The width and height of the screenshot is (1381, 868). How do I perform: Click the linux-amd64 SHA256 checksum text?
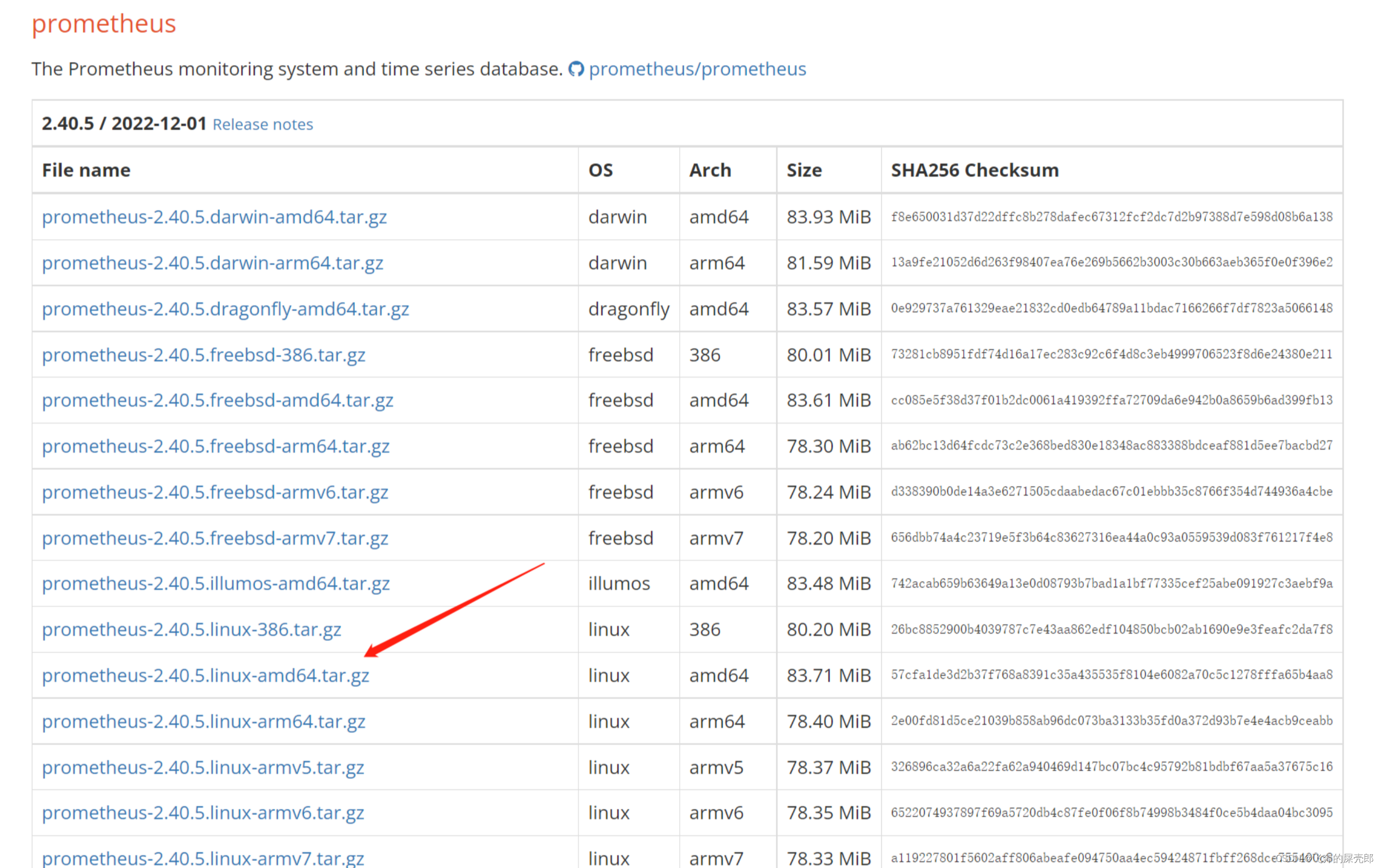pos(1111,675)
